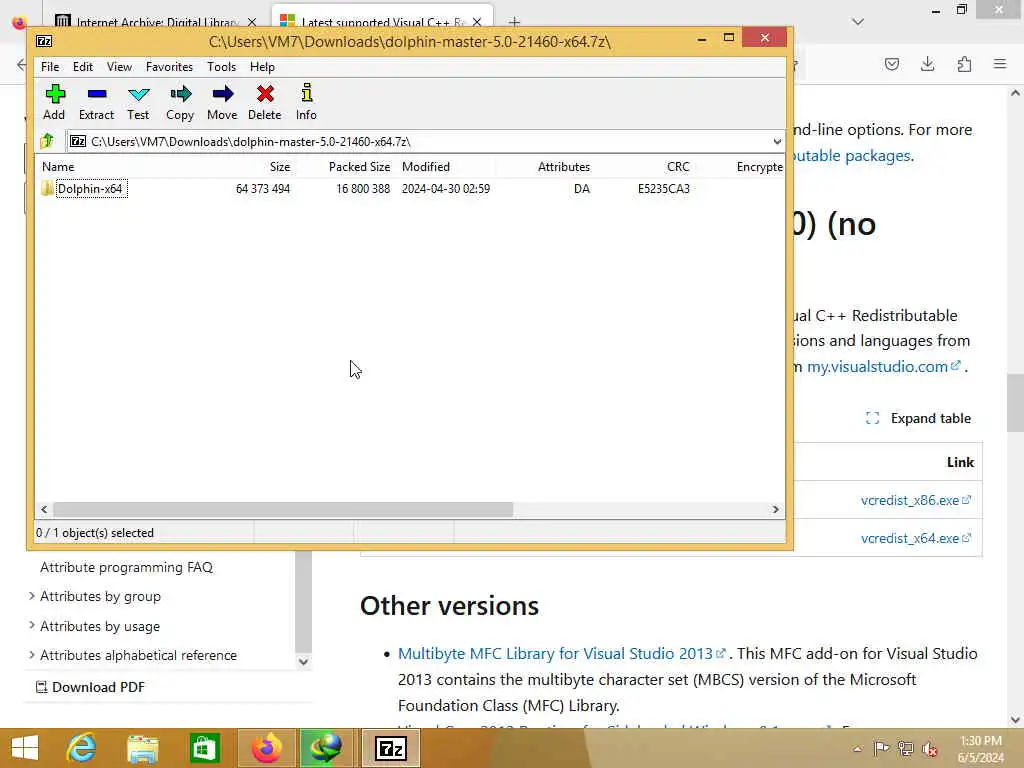Click vcredist_x64.exe link
This screenshot has height=768, width=1024.
pyautogui.click(x=916, y=538)
